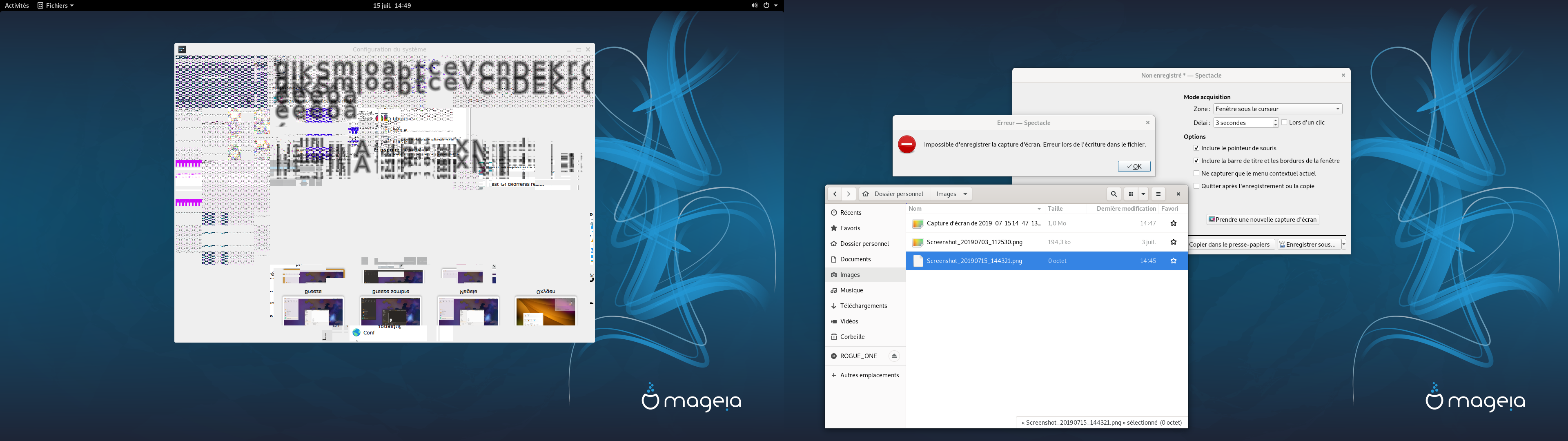Expand the arrow next to Enregistrer sous
This screenshot has width=1568, height=441.
[x=1343, y=244]
